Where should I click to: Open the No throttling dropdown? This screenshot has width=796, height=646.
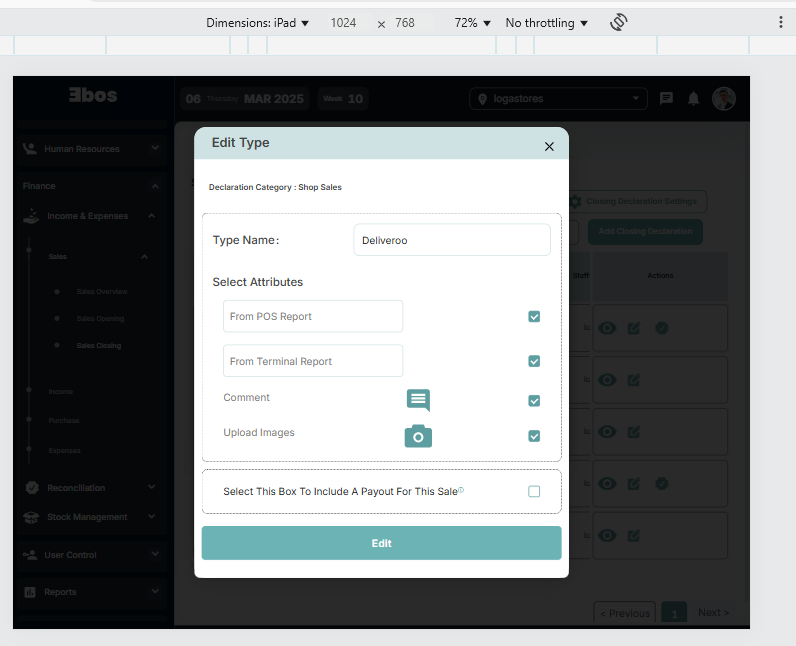click(546, 23)
